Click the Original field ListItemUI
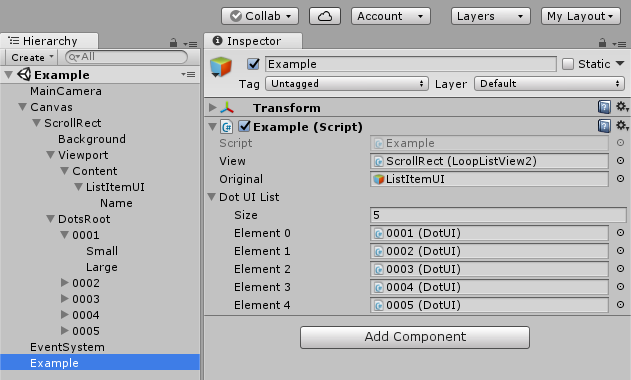Screen dimensions: 631x380 pos(489,179)
